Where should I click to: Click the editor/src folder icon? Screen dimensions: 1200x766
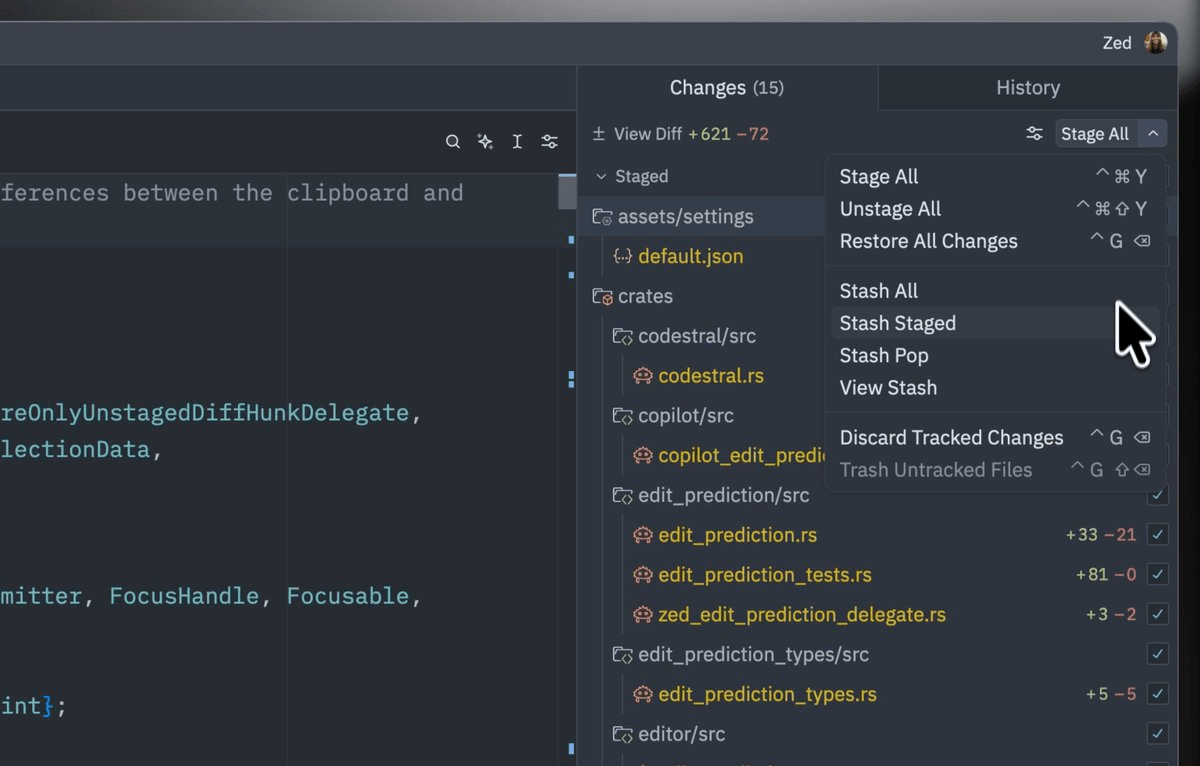point(623,734)
